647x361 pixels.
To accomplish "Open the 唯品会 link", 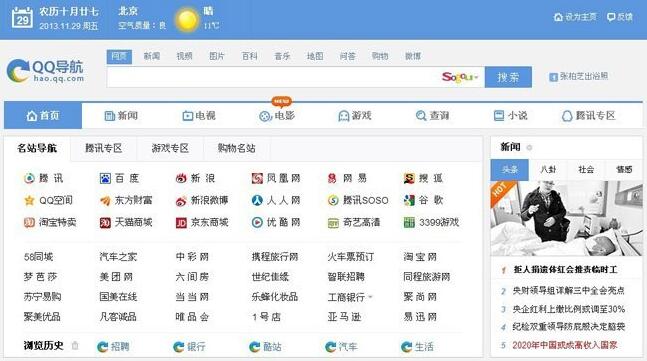I will tap(192, 317).
